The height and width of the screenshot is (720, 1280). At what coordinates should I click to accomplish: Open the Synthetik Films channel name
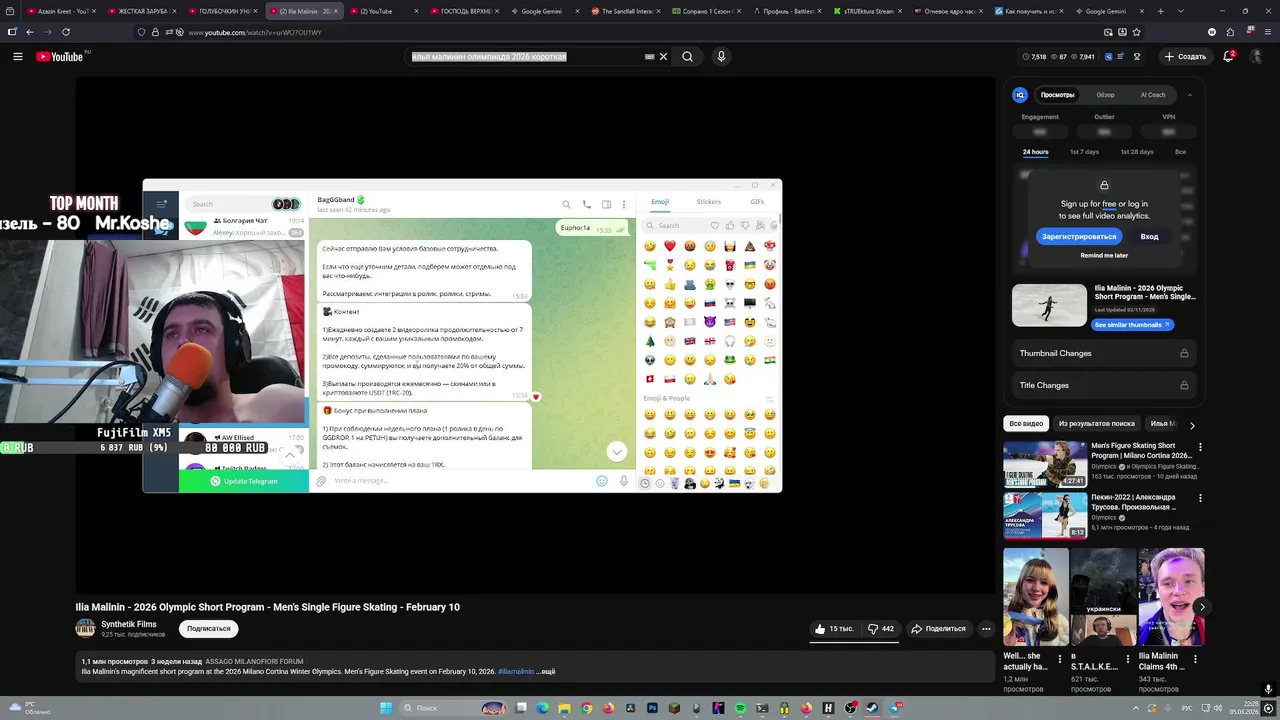(129, 624)
